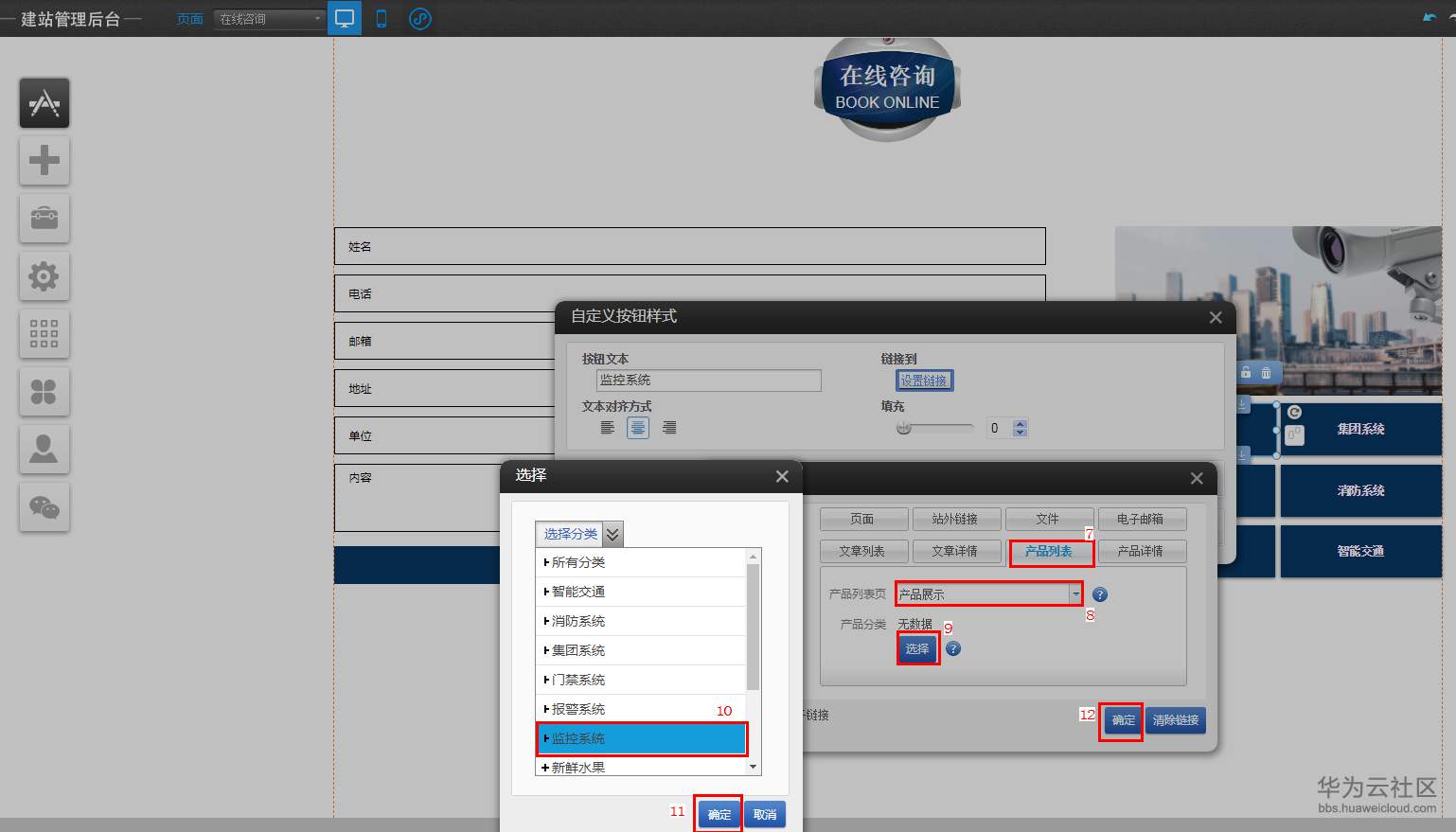Click the 在线咨询 BOOK ONLINE badge image
This screenshot has height=832, width=1456.
coord(887,89)
